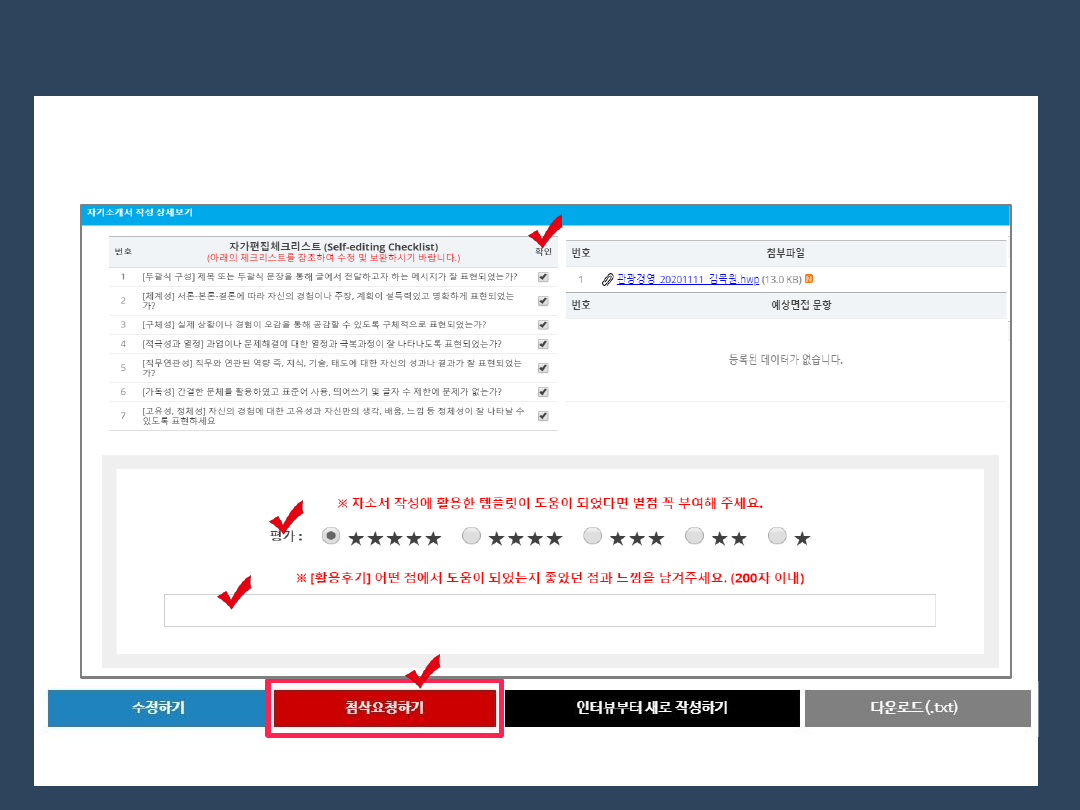Select the two-star rating option

(x=694, y=536)
